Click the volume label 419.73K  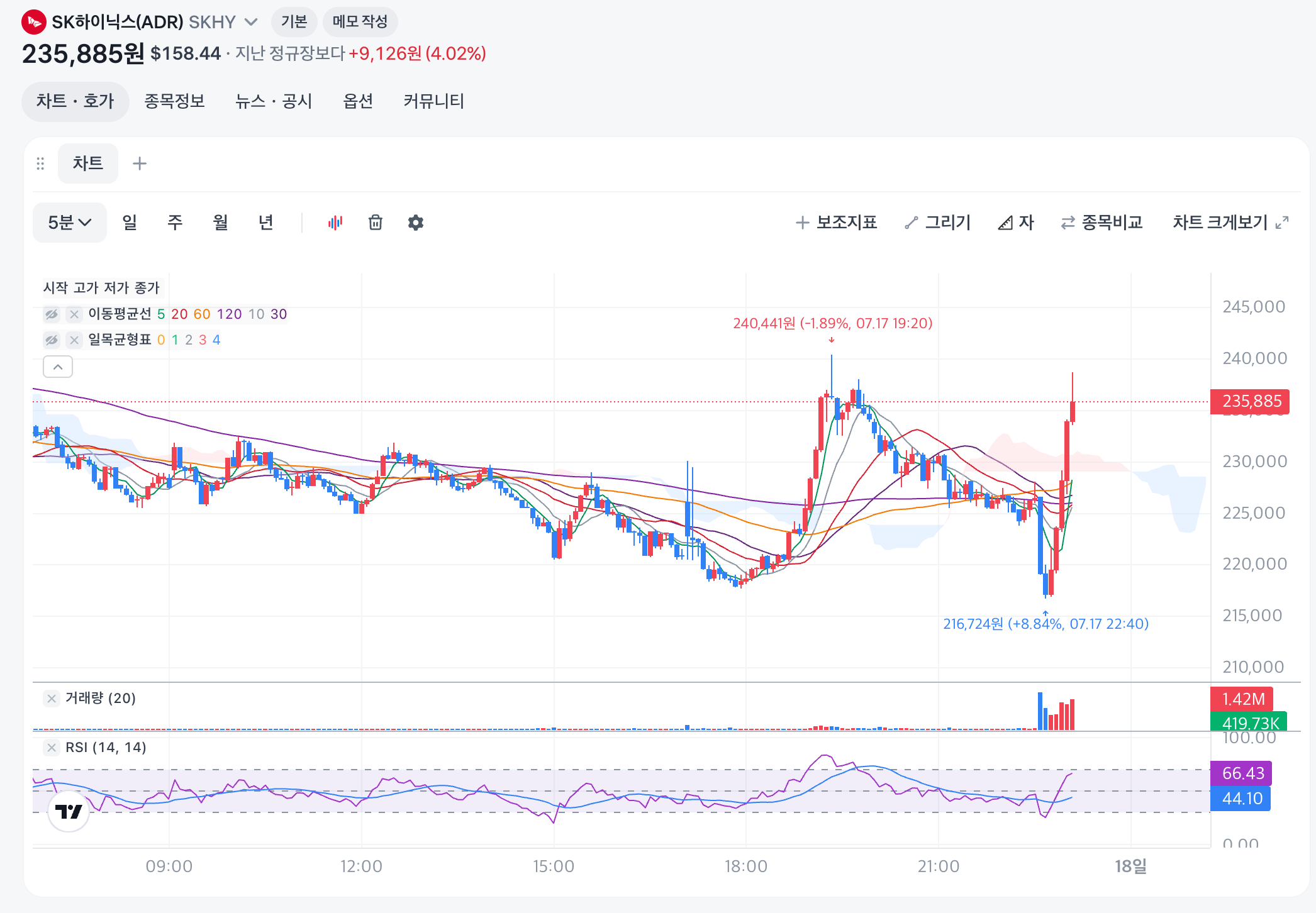[x=1249, y=722]
